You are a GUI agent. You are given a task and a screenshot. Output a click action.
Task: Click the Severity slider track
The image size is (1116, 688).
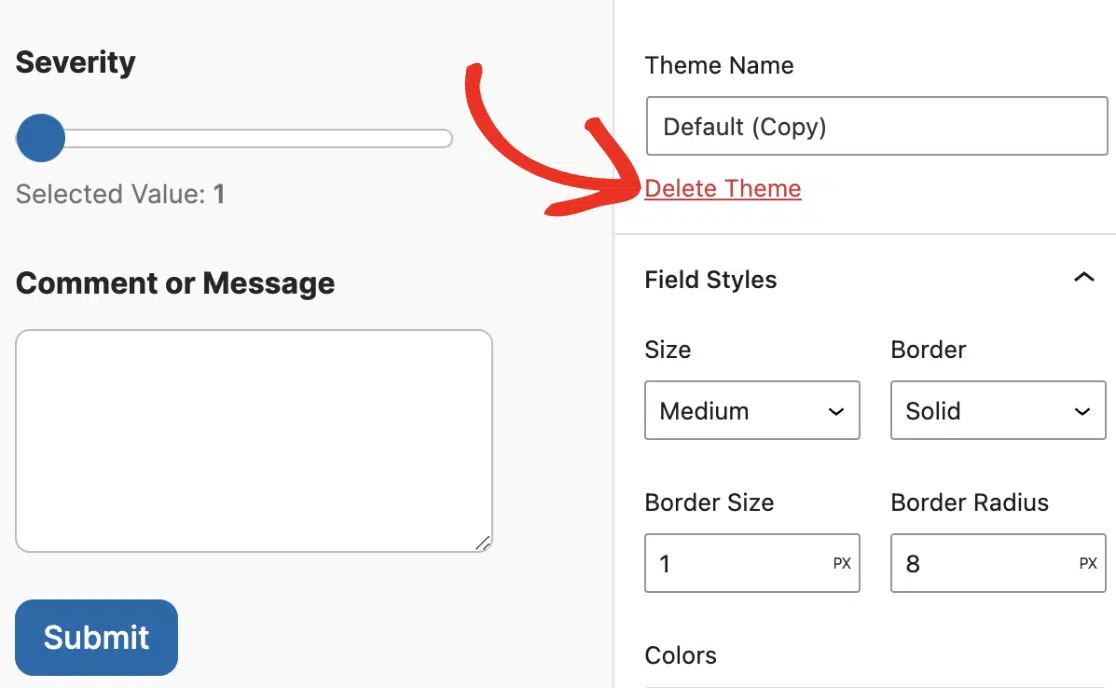click(234, 138)
